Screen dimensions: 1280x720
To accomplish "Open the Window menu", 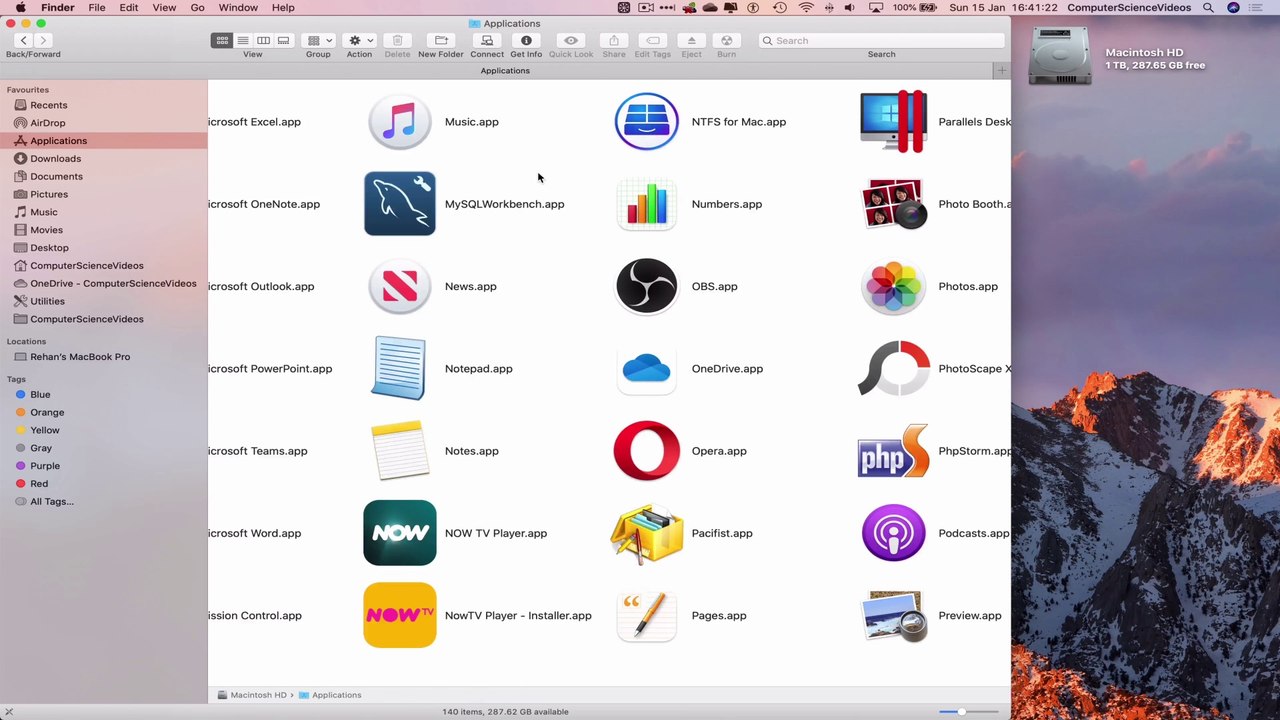I will pyautogui.click(x=238, y=8).
